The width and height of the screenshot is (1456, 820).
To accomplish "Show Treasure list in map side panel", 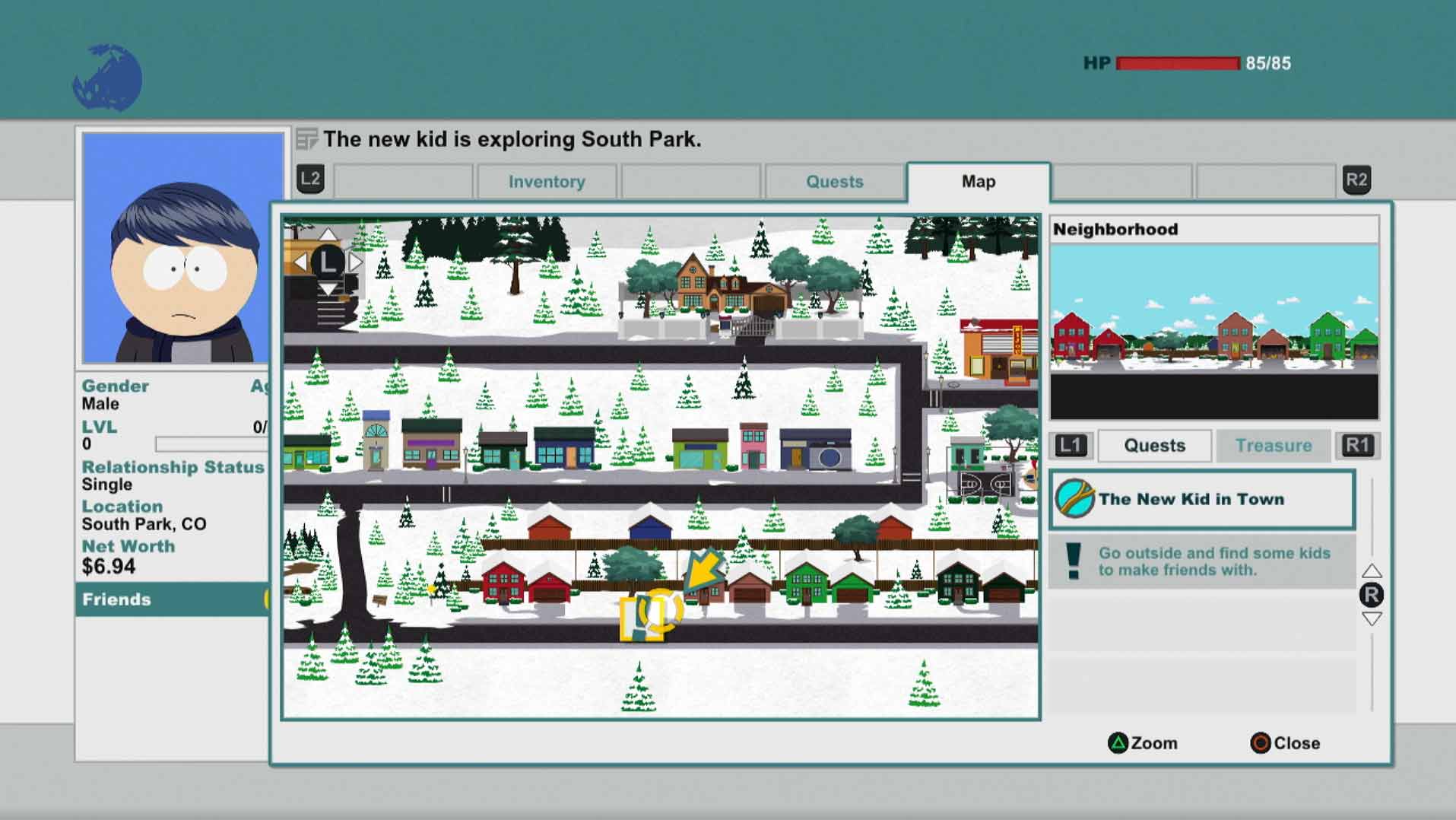I will (x=1274, y=446).
